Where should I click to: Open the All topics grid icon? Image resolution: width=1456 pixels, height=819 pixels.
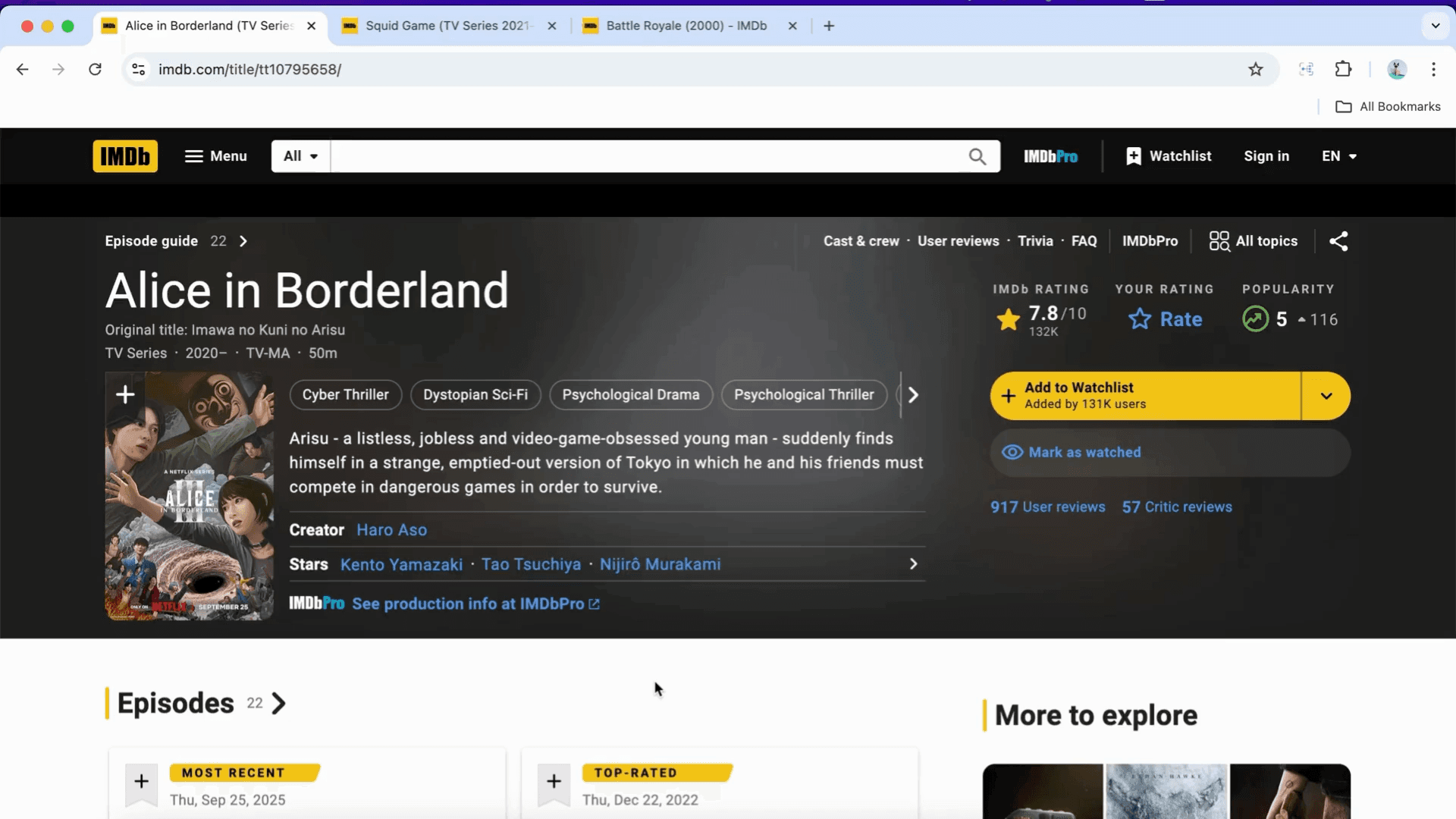pos(1219,241)
